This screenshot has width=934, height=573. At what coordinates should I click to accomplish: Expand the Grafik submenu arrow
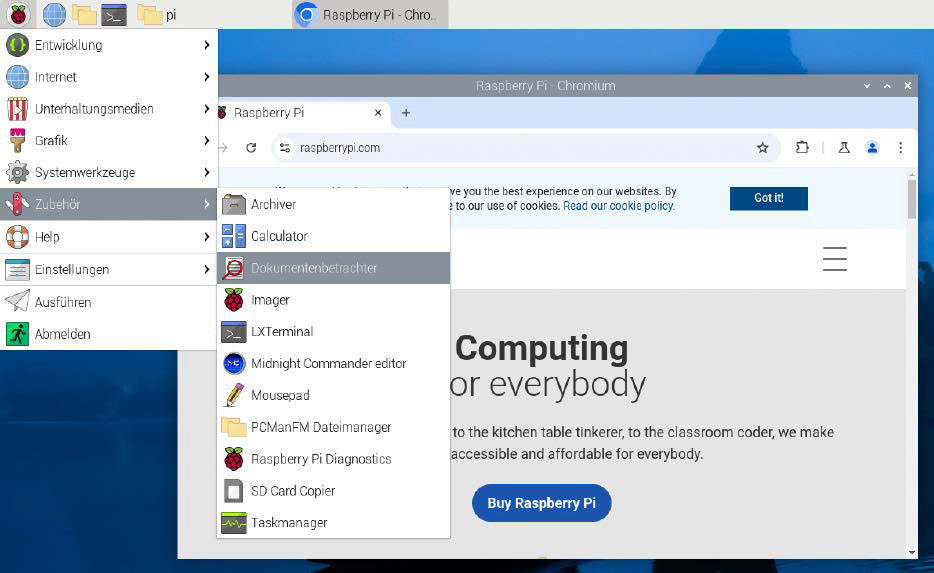[x=207, y=141]
